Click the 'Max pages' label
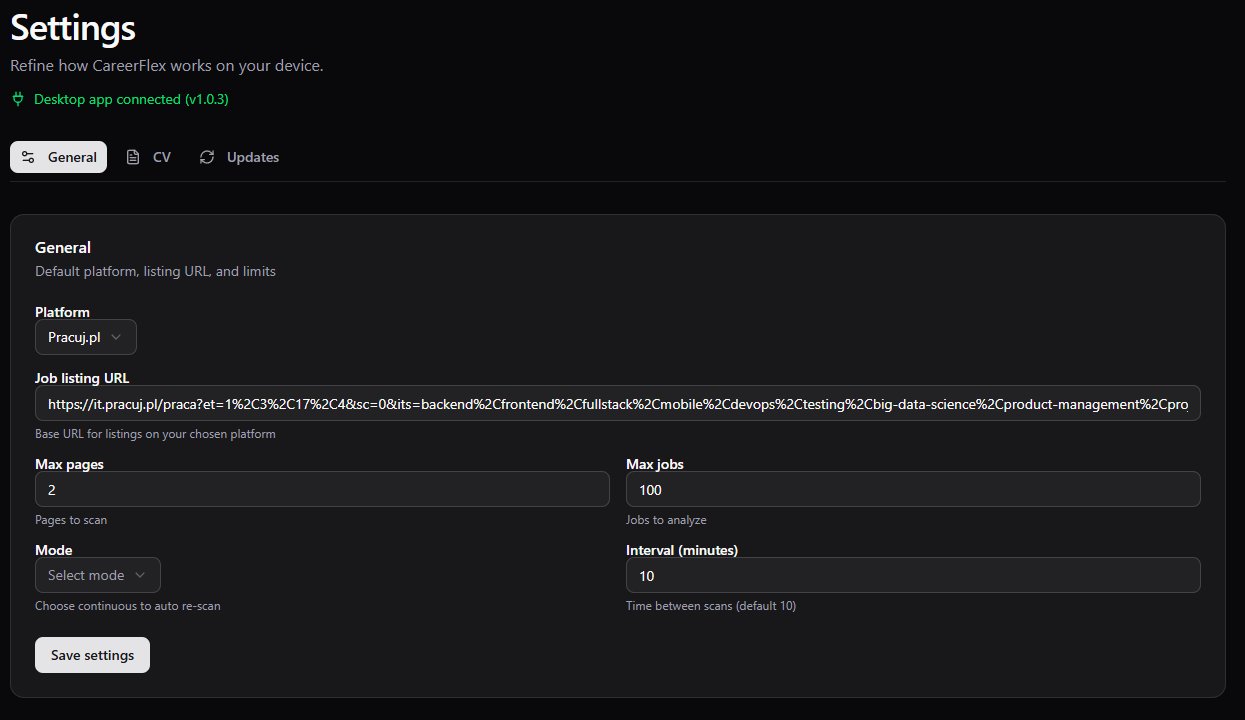This screenshot has width=1245, height=720. coord(69,464)
